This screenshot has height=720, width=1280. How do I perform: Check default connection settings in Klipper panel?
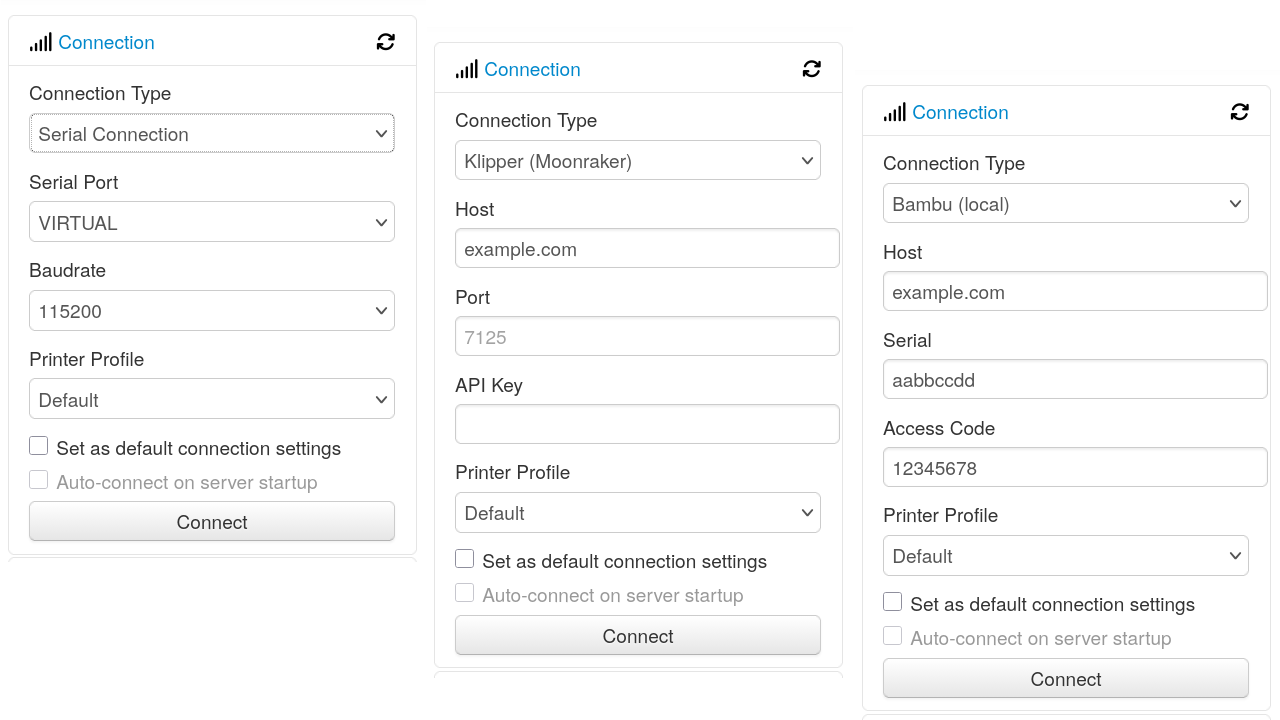(x=465, y=559)
